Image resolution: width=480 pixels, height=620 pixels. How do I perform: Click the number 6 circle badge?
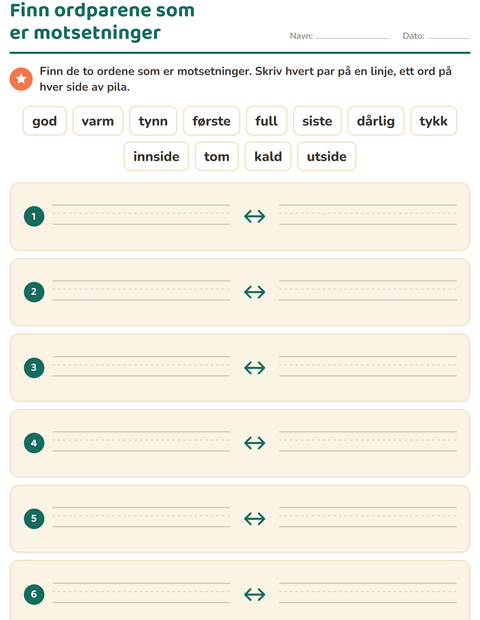[x=34, y=594]
